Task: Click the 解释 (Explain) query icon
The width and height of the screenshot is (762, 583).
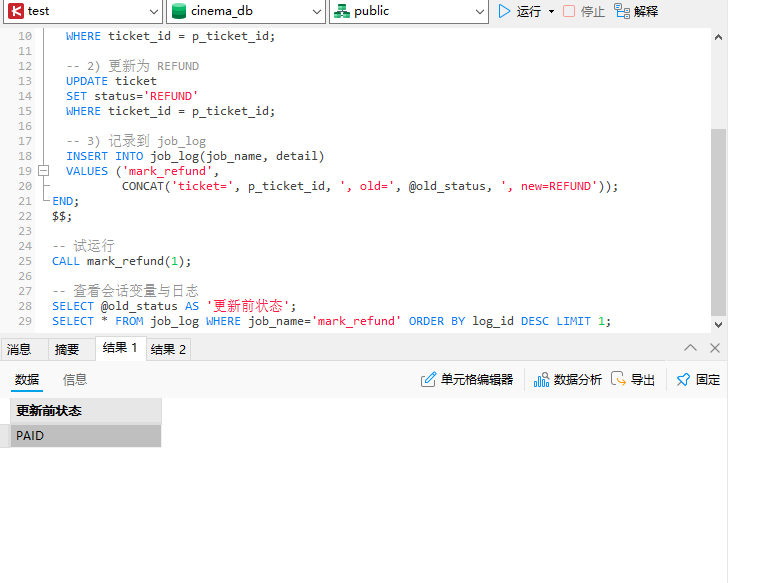Action: click(623, 11)
